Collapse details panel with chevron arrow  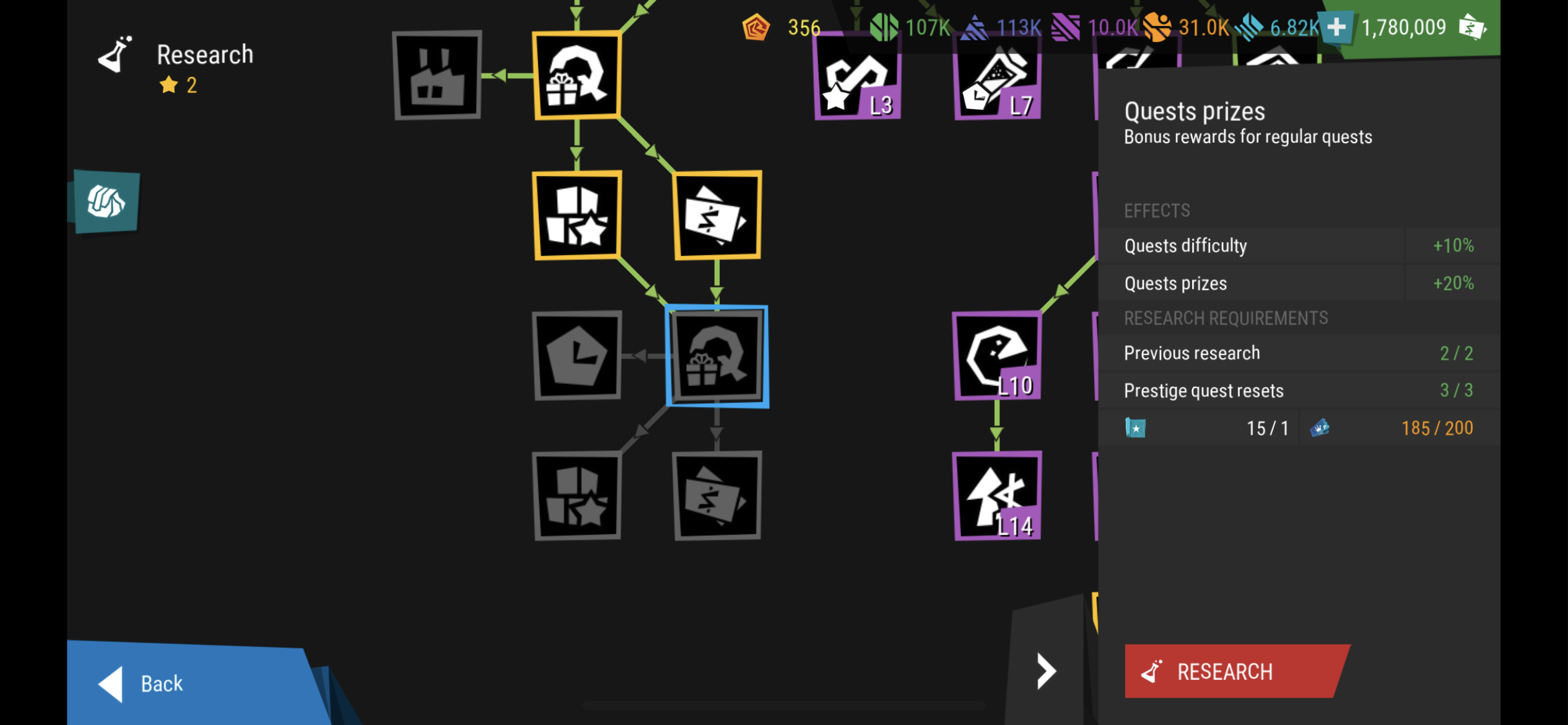coord(1046,671)
